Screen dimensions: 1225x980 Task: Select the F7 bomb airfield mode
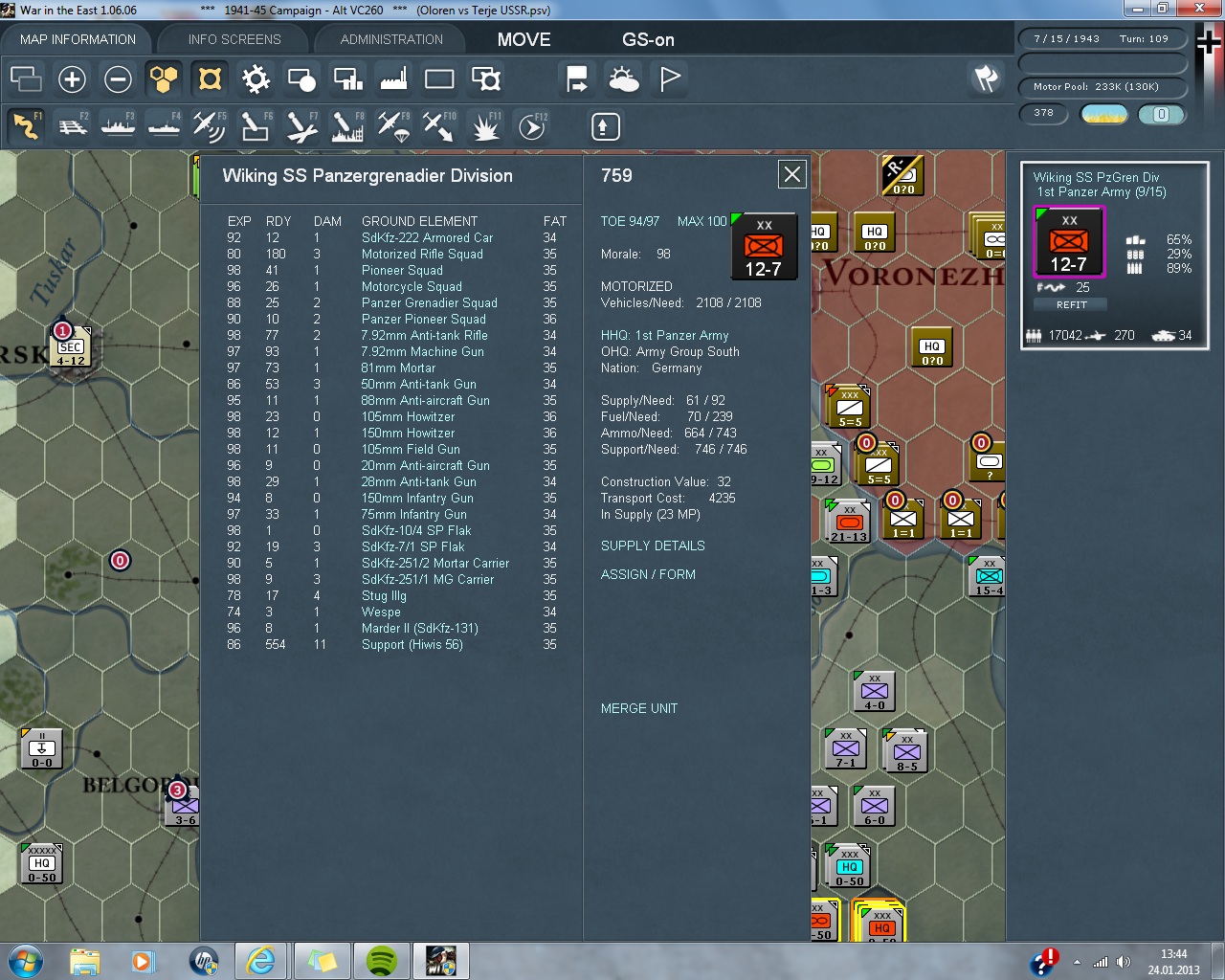[301, 125]
